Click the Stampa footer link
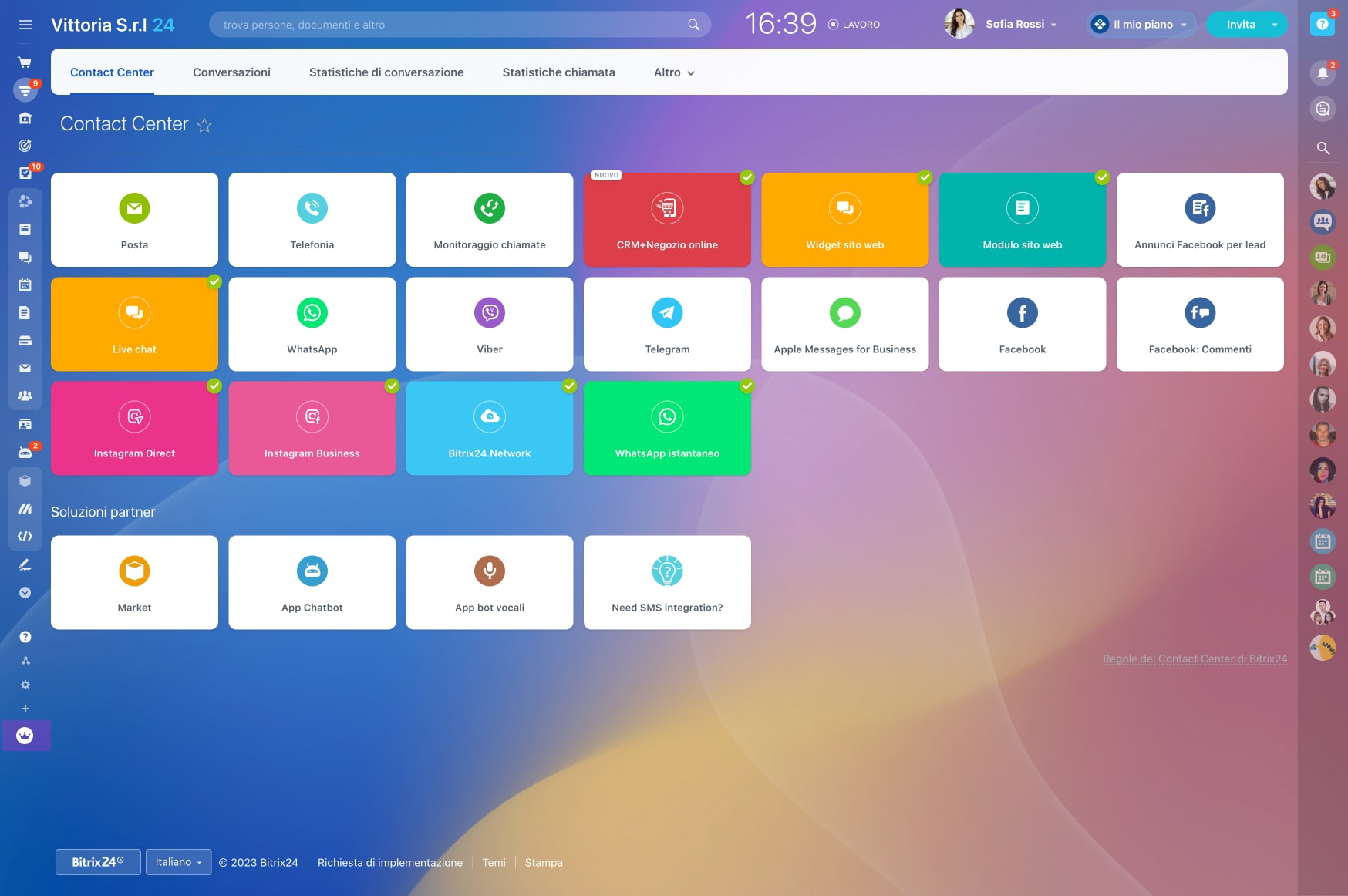This screenshot has width=1348, height=896. [x=544, y=863]
